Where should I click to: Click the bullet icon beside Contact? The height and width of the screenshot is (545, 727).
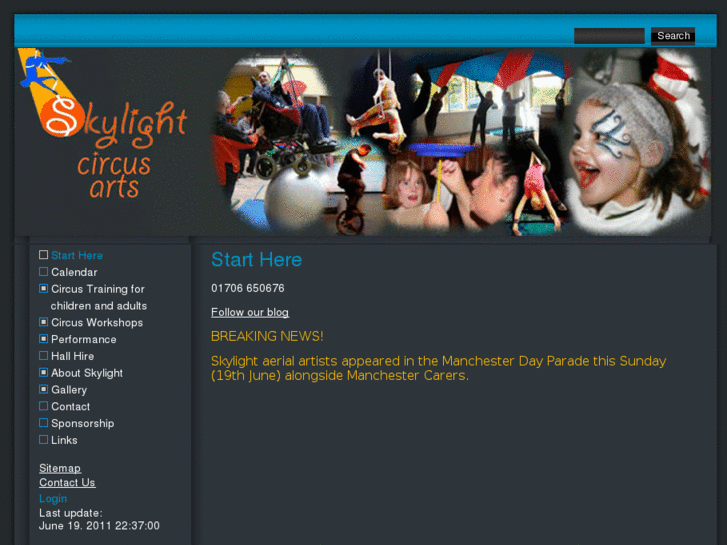click(44, 406)
